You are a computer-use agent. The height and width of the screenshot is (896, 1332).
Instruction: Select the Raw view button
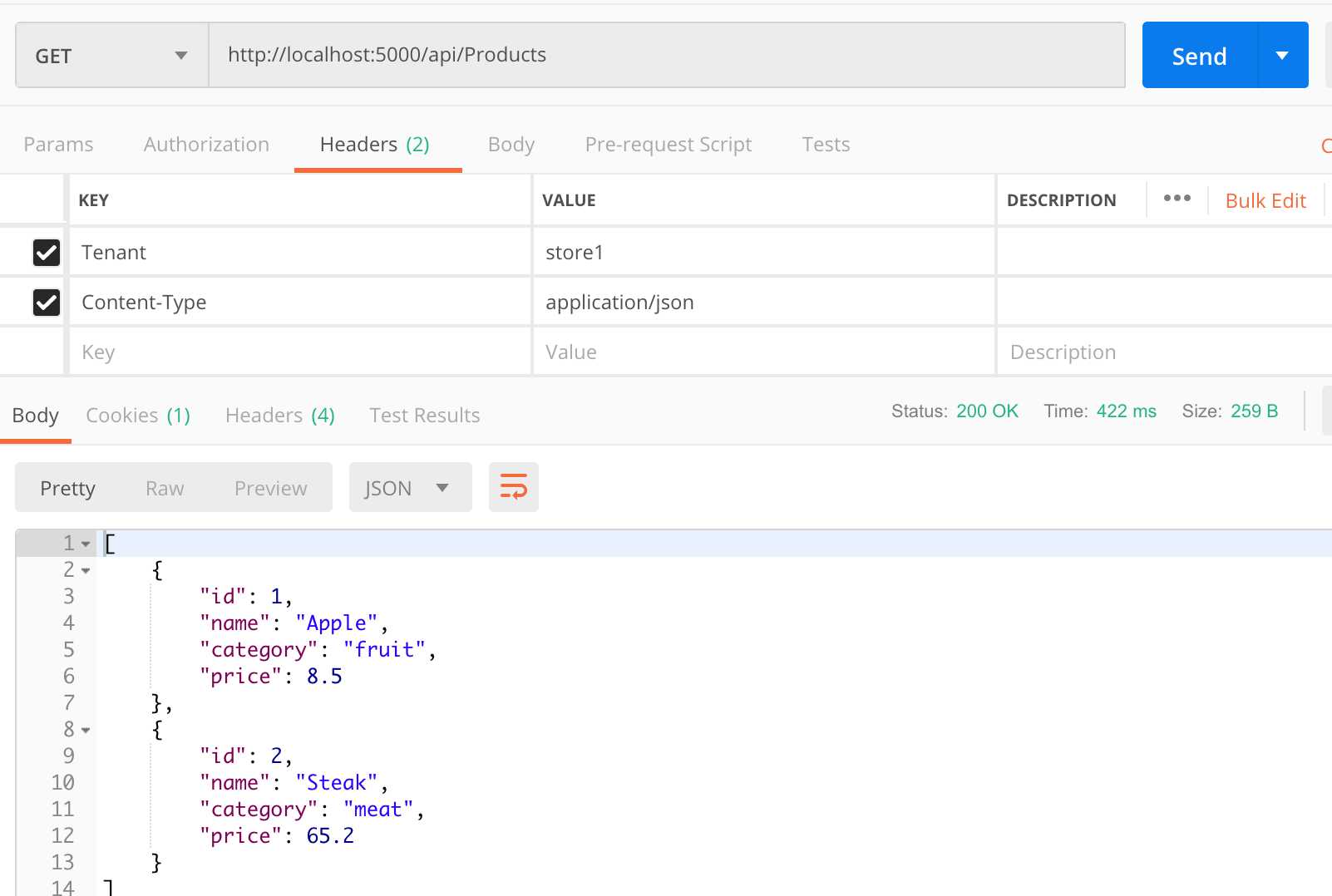tap(165, 488)
